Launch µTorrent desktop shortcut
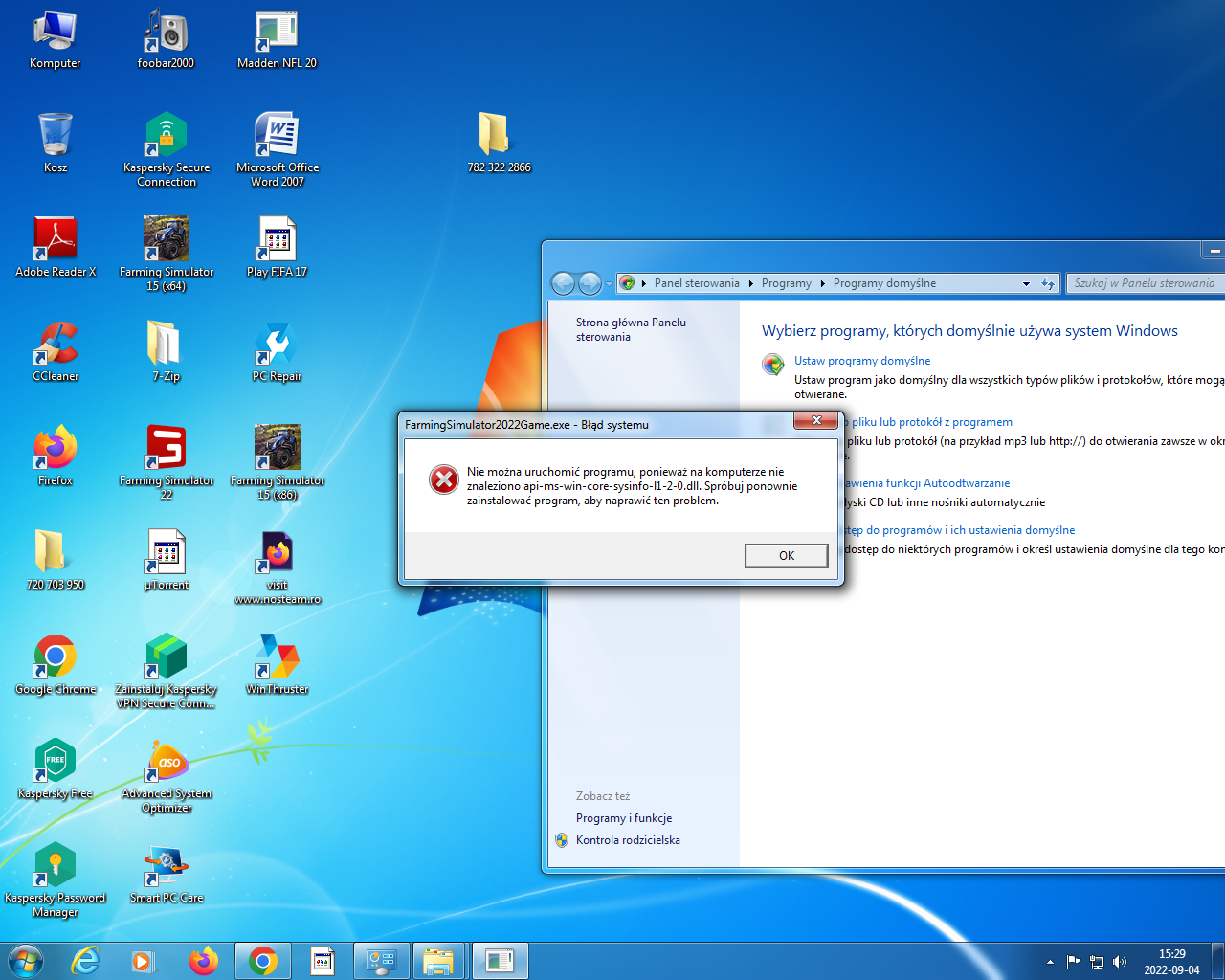Viewport: 1225px width, 980px height. 166,561
